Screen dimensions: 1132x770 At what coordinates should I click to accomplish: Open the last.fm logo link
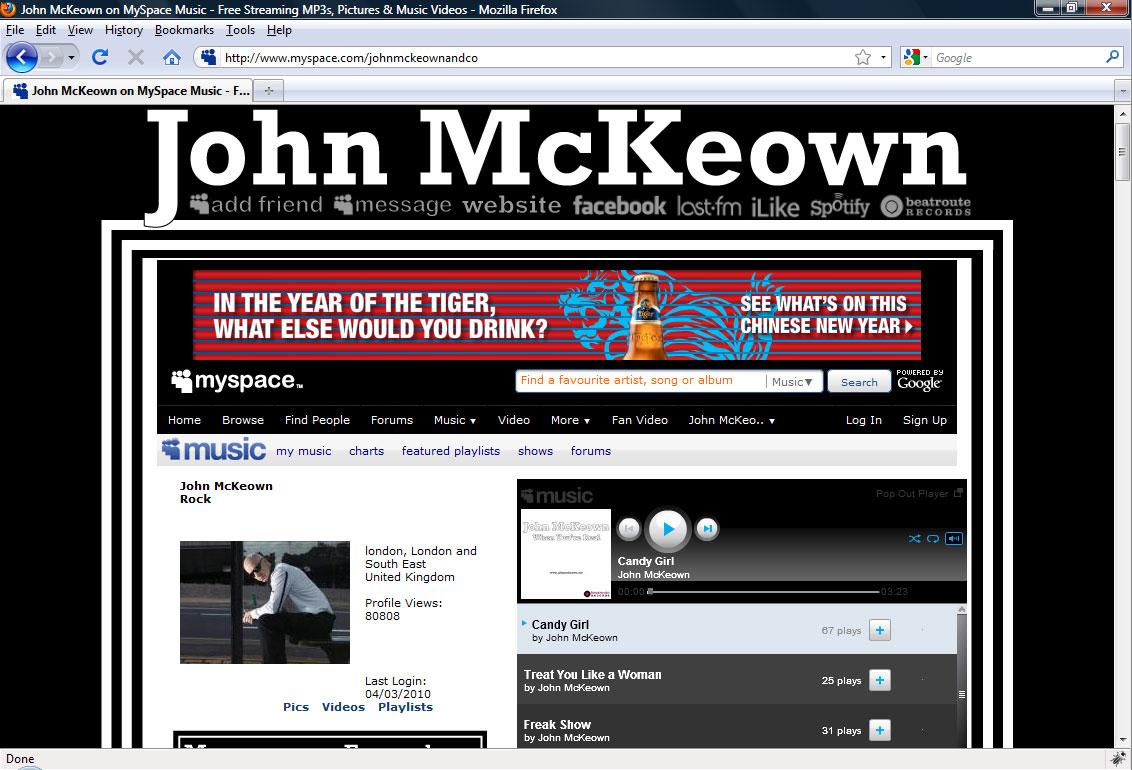coord(709,207)
